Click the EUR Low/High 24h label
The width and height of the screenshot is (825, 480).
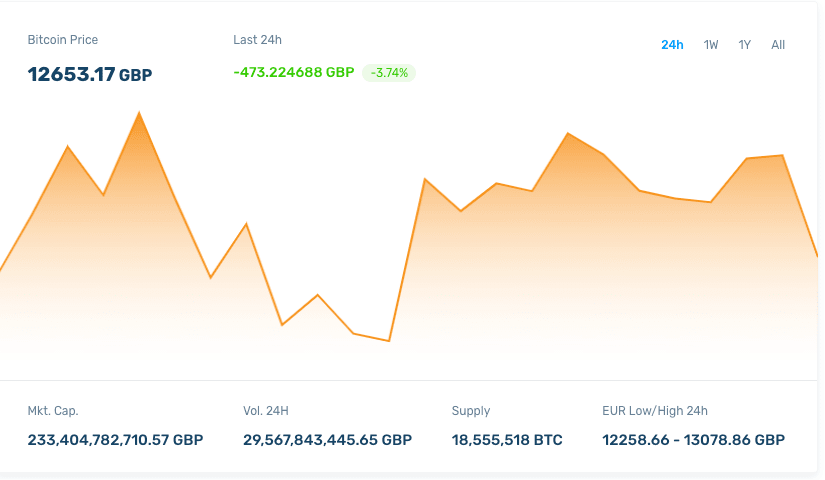tap(655, 411)
